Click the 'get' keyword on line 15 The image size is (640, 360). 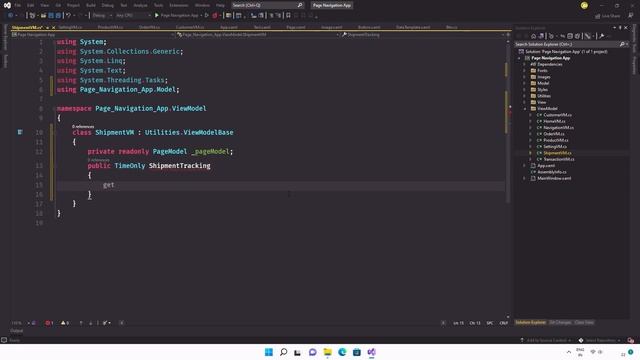click(x=109, y=185)
